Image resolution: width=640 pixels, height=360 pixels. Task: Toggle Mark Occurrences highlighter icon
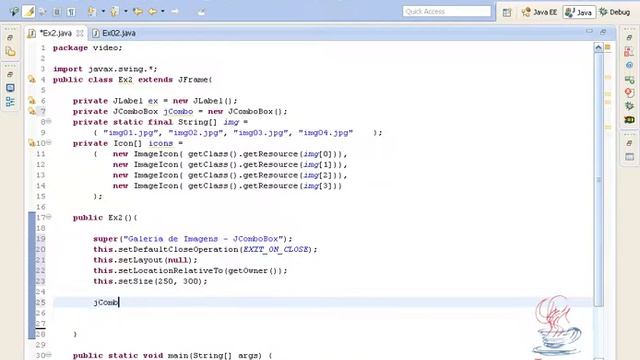click(29, 12)
